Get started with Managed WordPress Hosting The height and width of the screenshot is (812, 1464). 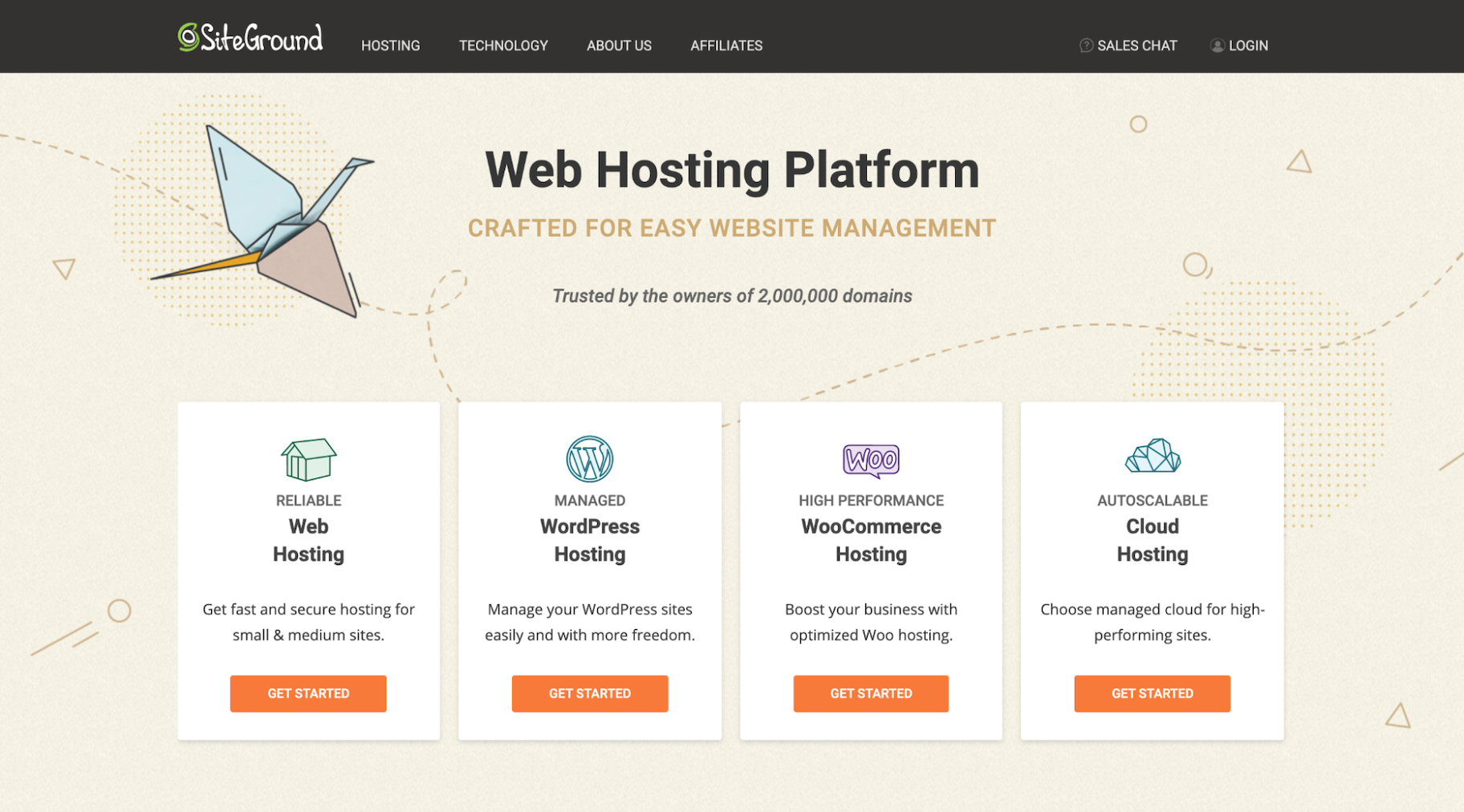click(x=589, y=693)
